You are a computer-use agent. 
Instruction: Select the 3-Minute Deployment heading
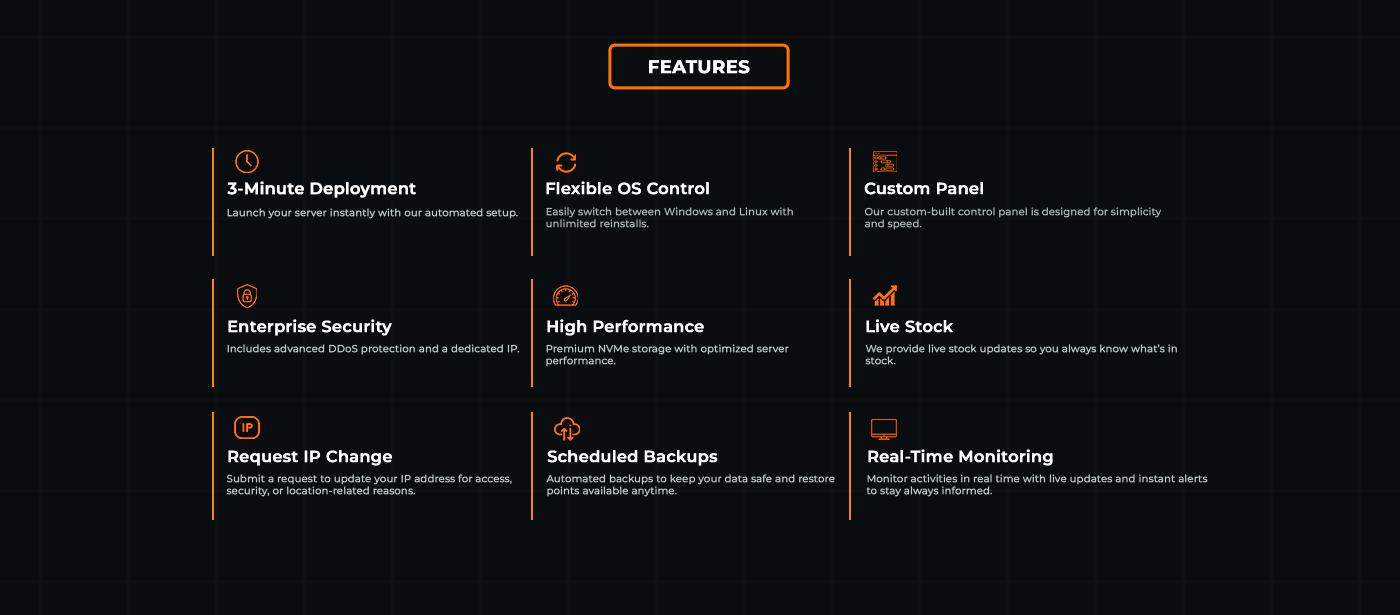(x=321, y=189)
